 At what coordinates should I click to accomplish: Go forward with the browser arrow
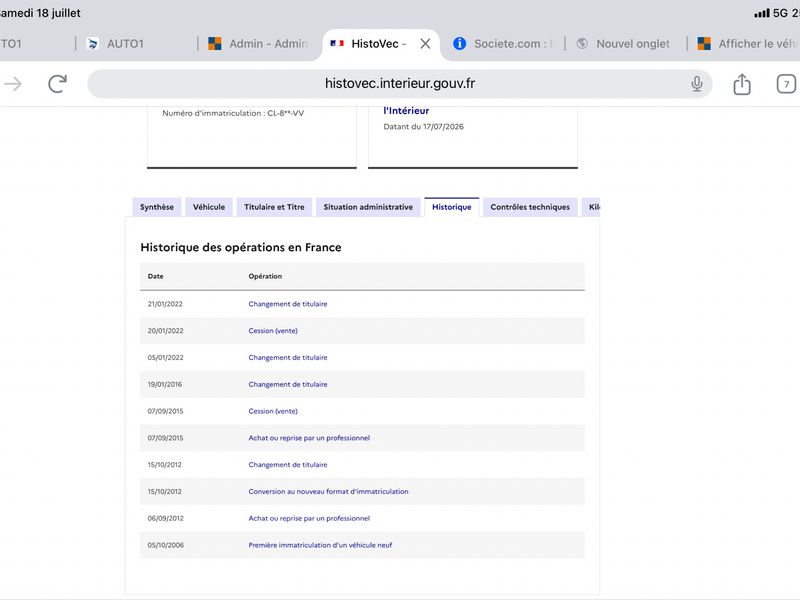point(13,84)
